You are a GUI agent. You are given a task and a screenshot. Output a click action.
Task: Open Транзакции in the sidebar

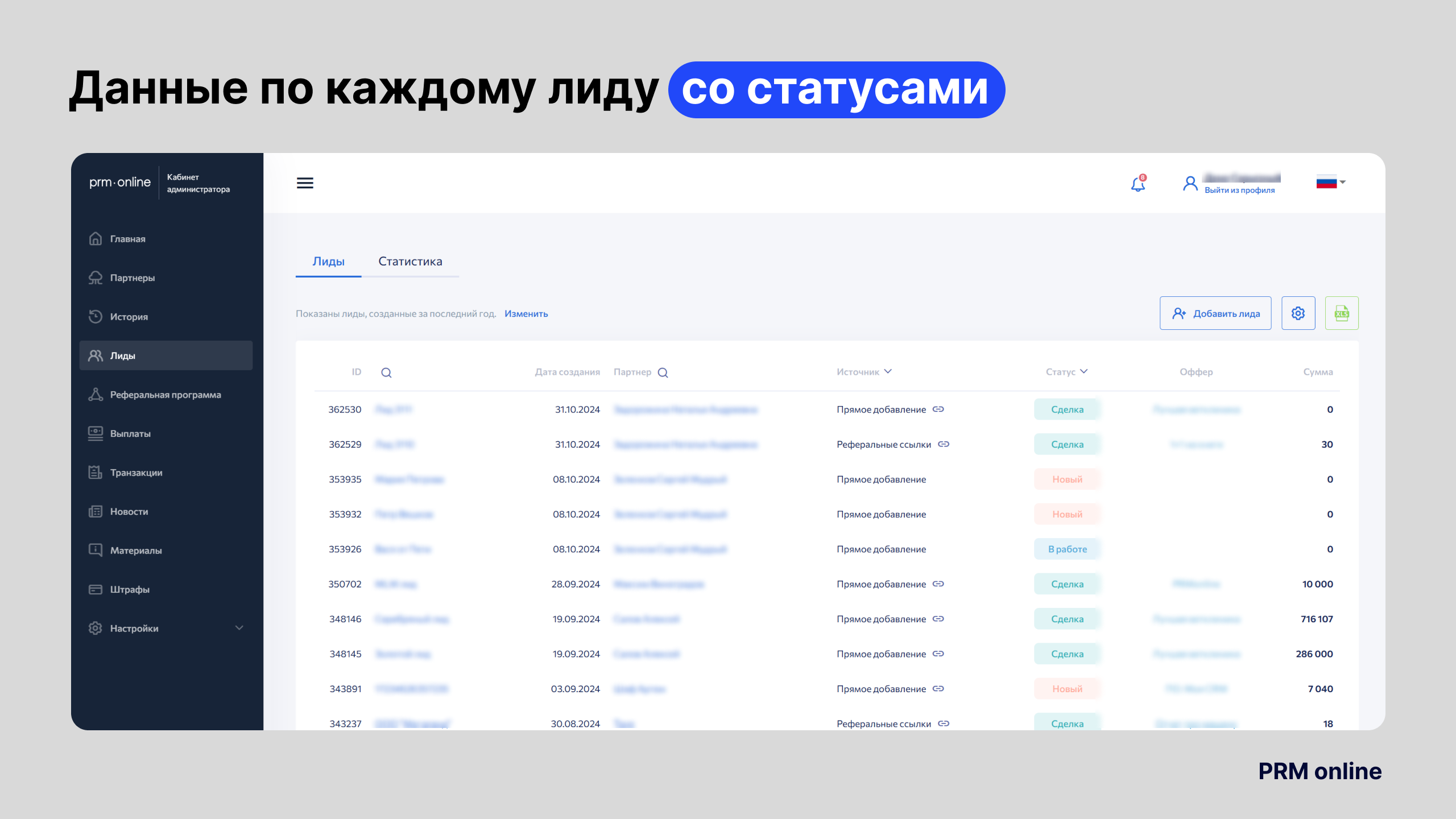pyautogui.click(x=166, y=473)
